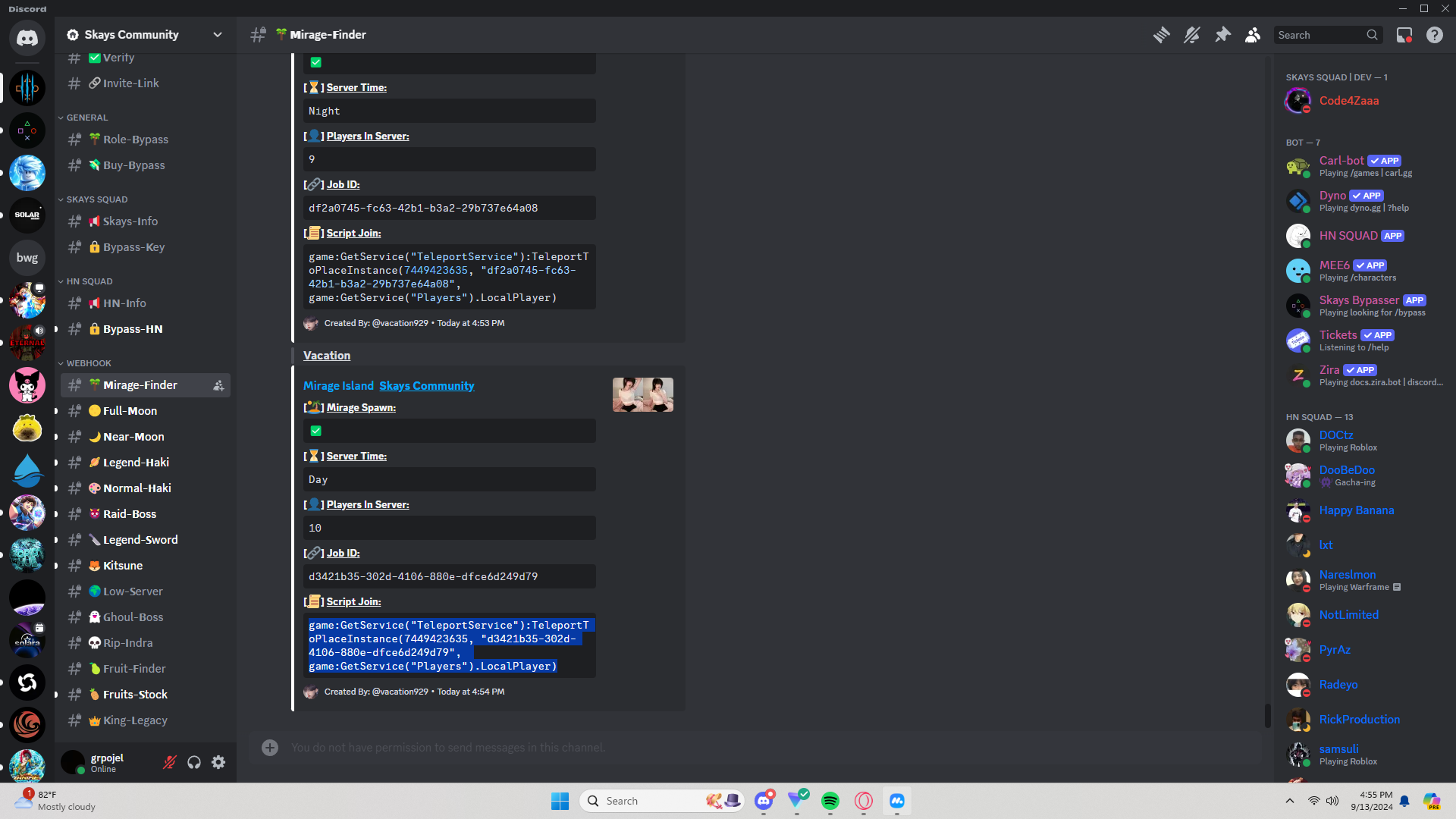Open Skays Community link in embed
Image resolution: width=1456 pixels, height=819 pixels.
click(x=427, y=386)
